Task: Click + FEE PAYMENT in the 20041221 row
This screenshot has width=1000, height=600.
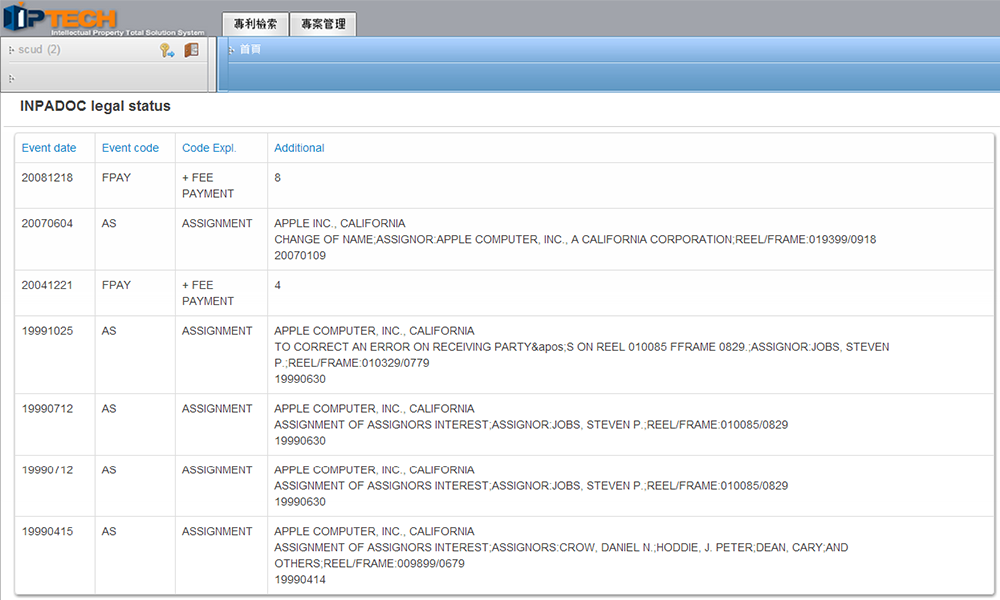Action: point(208,293)
